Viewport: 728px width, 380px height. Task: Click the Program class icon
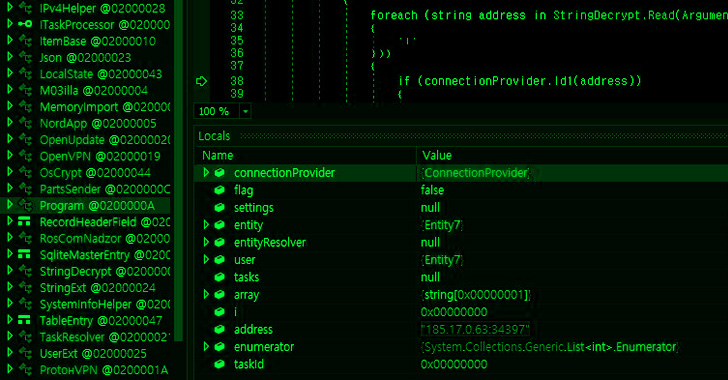click(x=25, y=205)
